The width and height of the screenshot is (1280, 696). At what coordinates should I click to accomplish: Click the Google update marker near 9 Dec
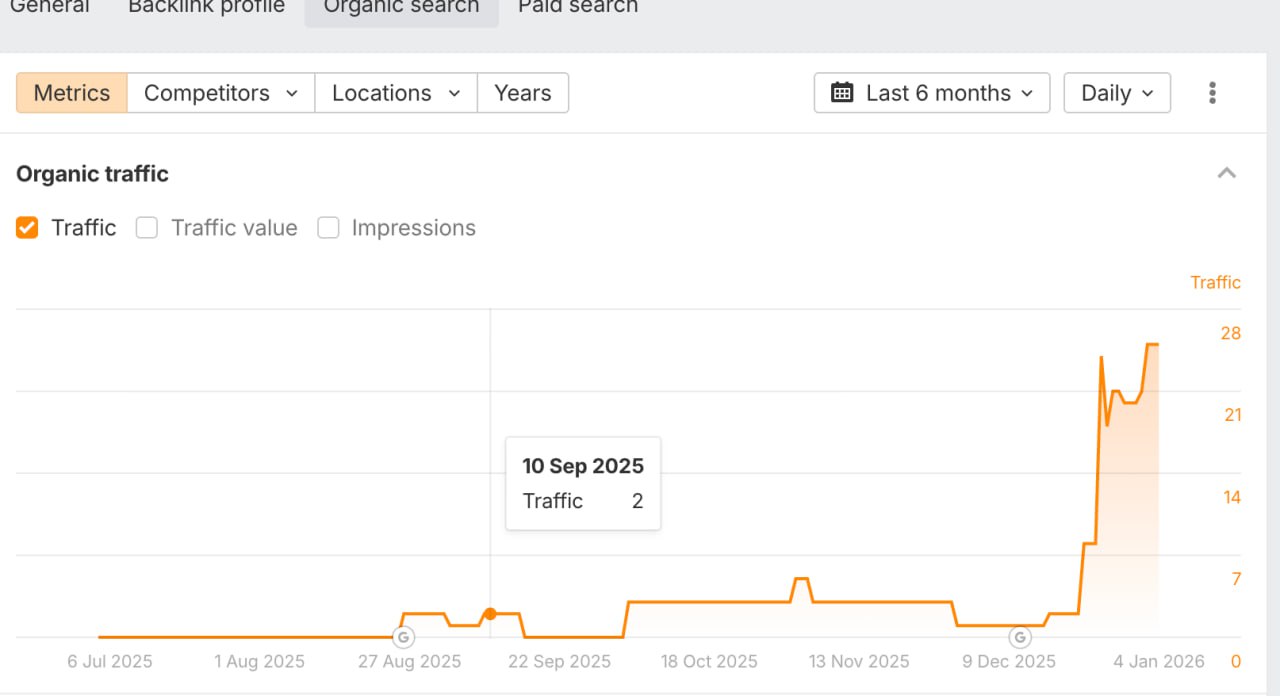tap(1019, 637)
